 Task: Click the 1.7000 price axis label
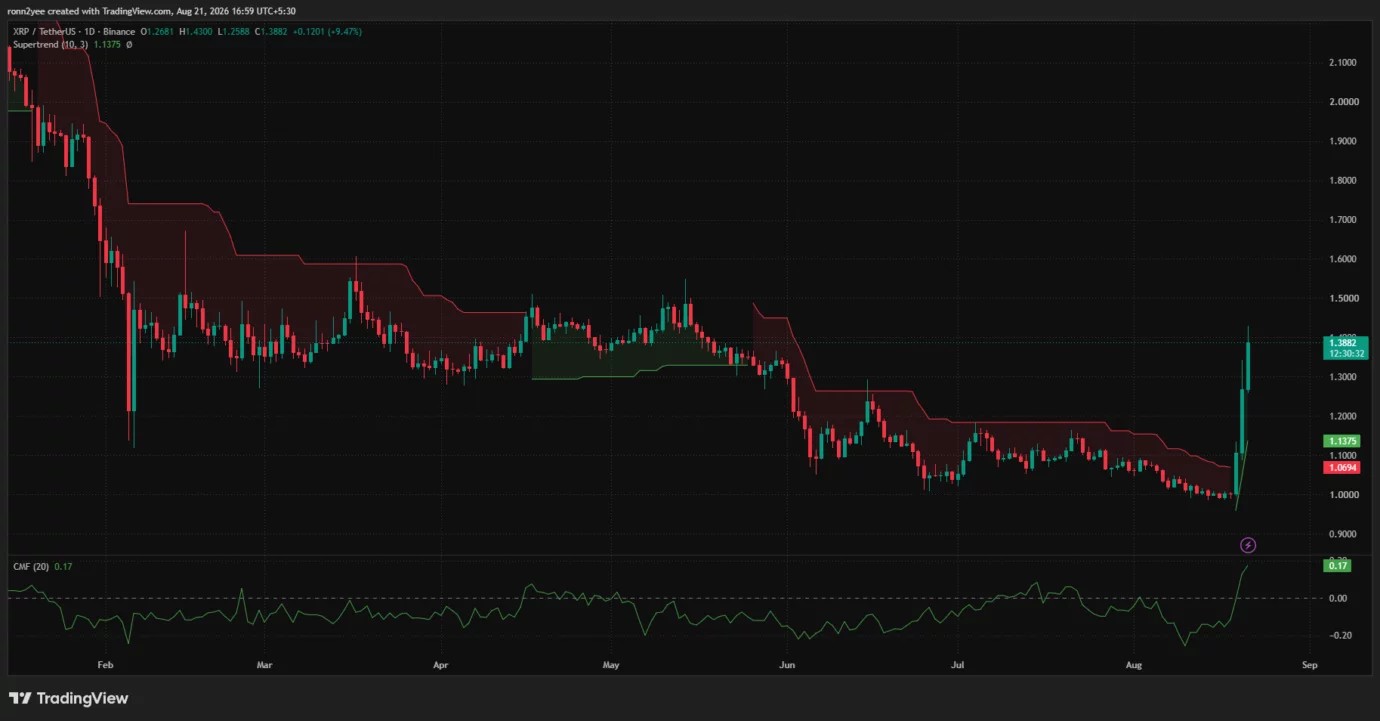pyautogui.click(x=1343, y=219)
